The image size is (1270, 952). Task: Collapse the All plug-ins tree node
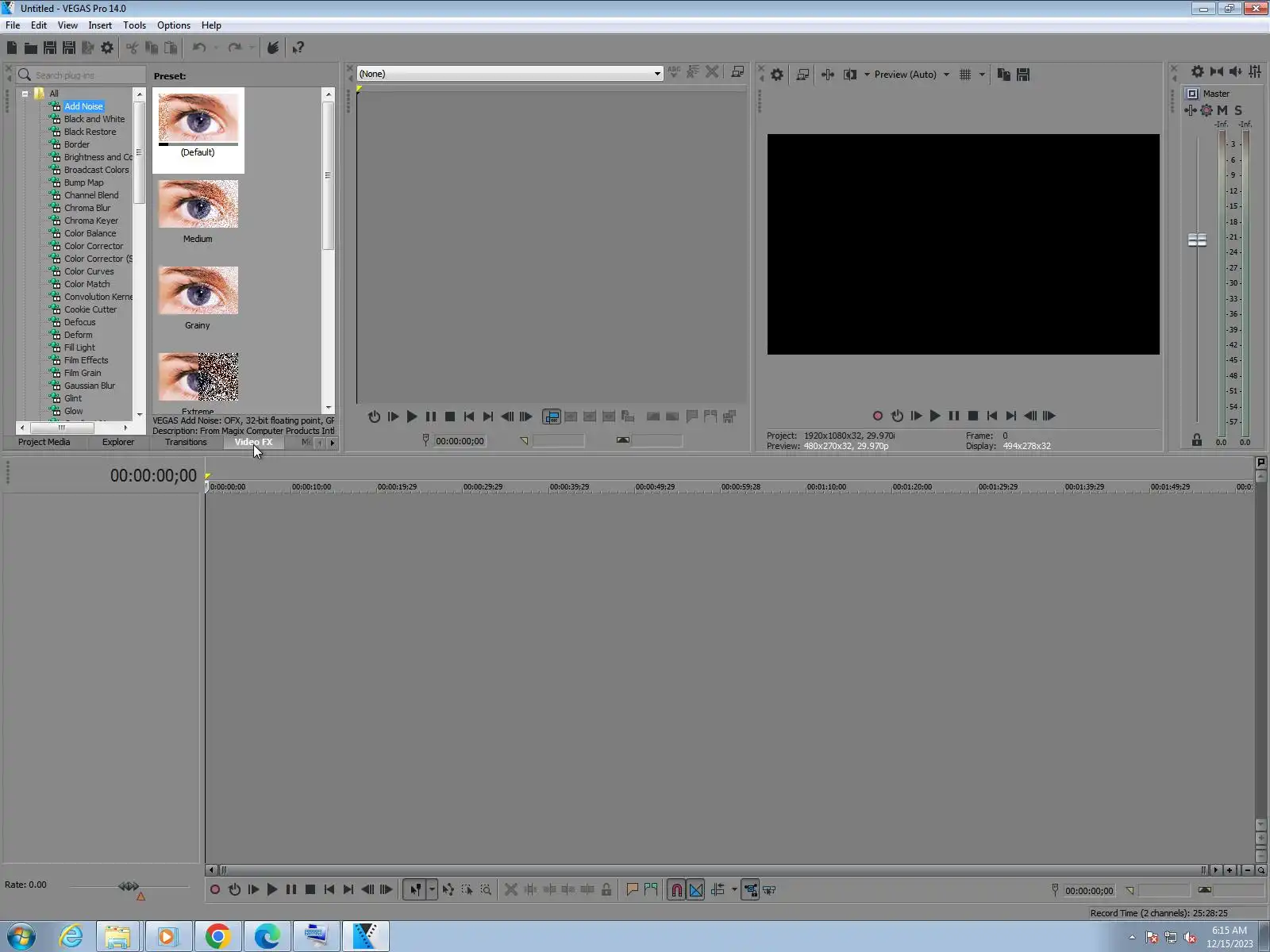(x=25, y=94)
